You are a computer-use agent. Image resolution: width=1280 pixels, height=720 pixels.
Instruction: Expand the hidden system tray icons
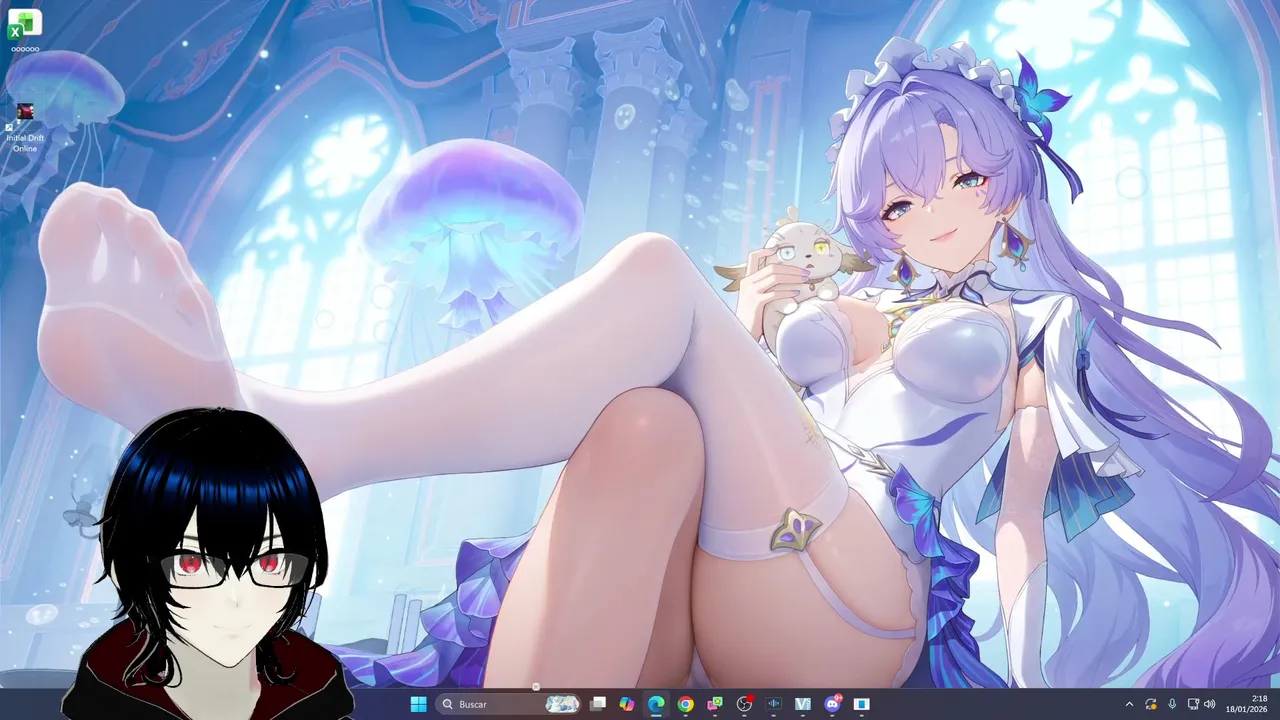1130,704
